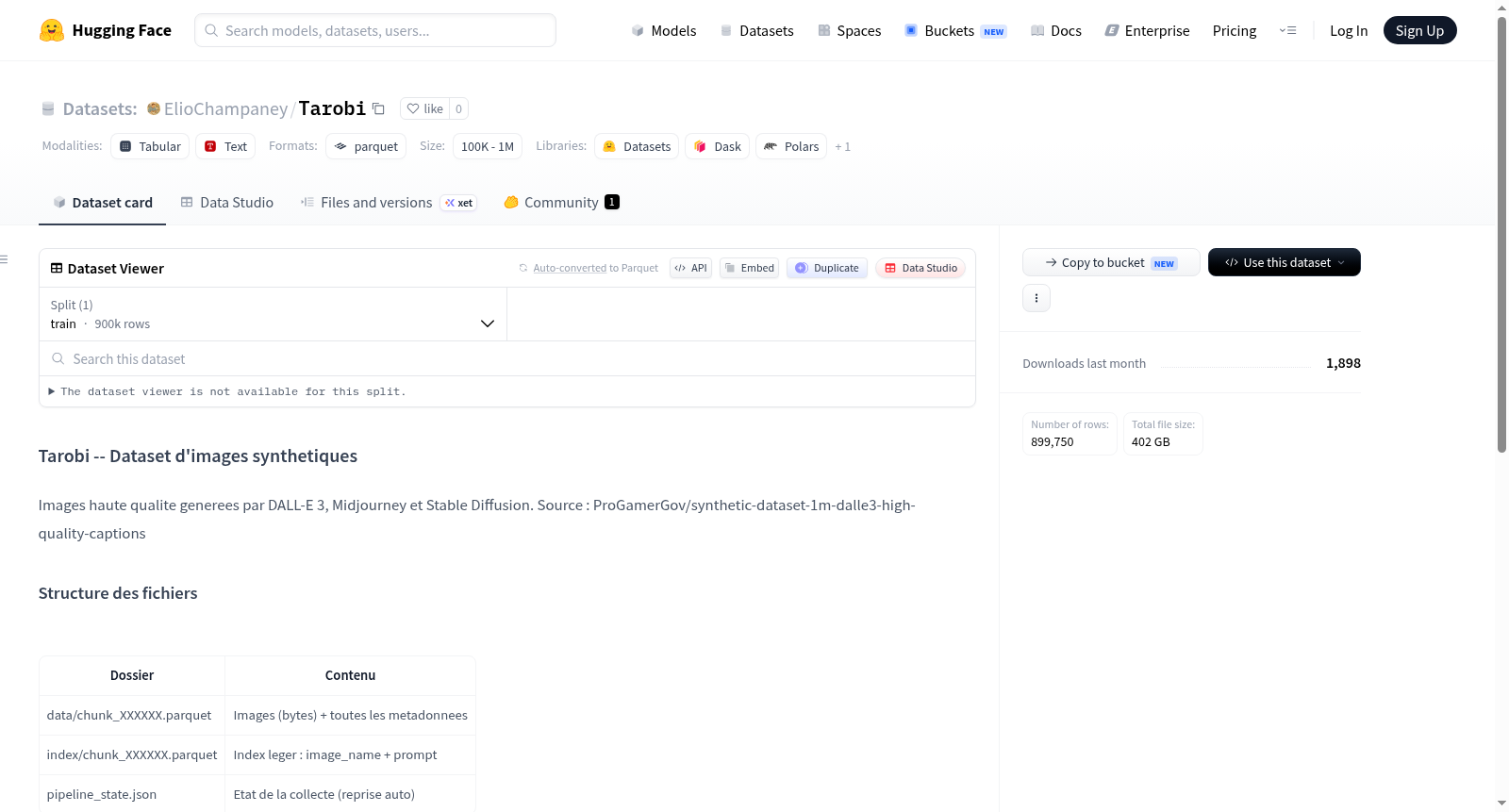The height and width of the screenshot is (812, 1509).
Task: Select the Datasets library tag
Action: 637,146
